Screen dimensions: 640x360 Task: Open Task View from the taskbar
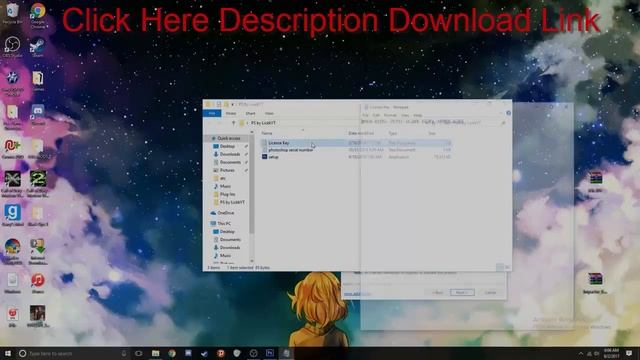click(x=139, y=353)
